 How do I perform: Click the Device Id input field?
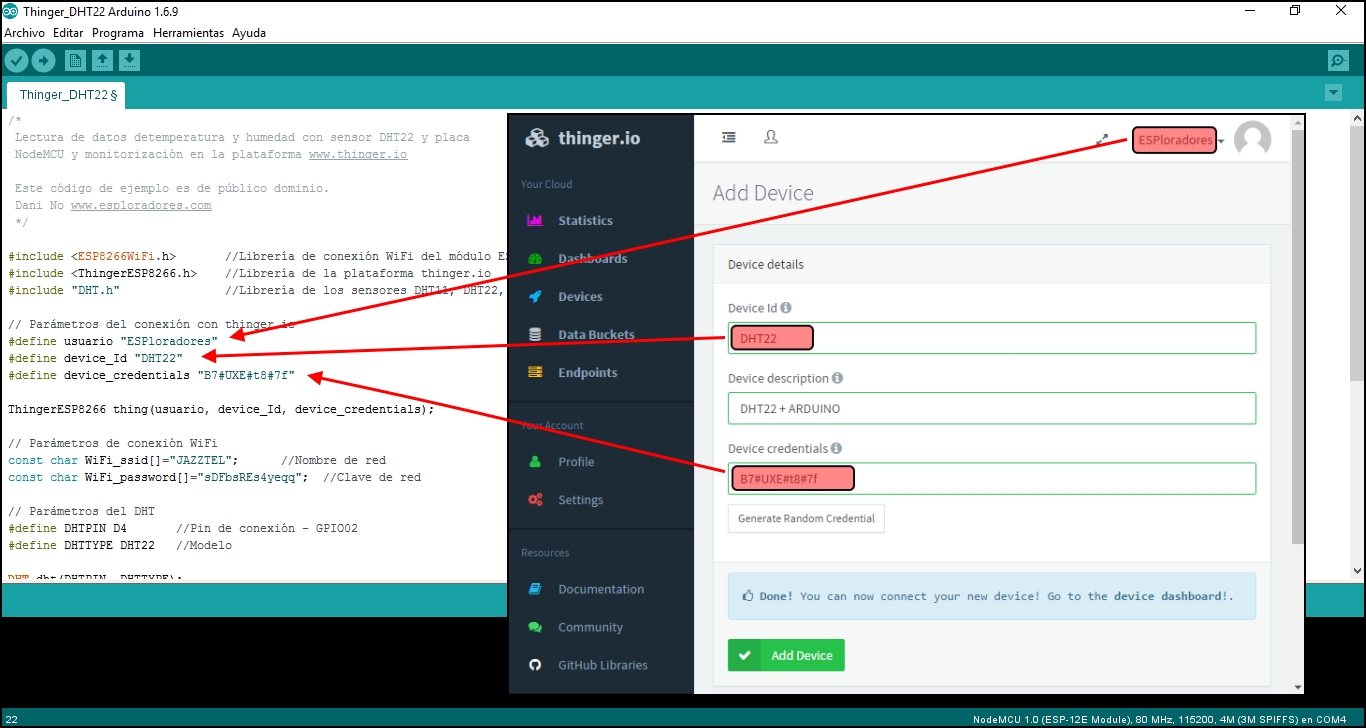[x=992, y=338]
